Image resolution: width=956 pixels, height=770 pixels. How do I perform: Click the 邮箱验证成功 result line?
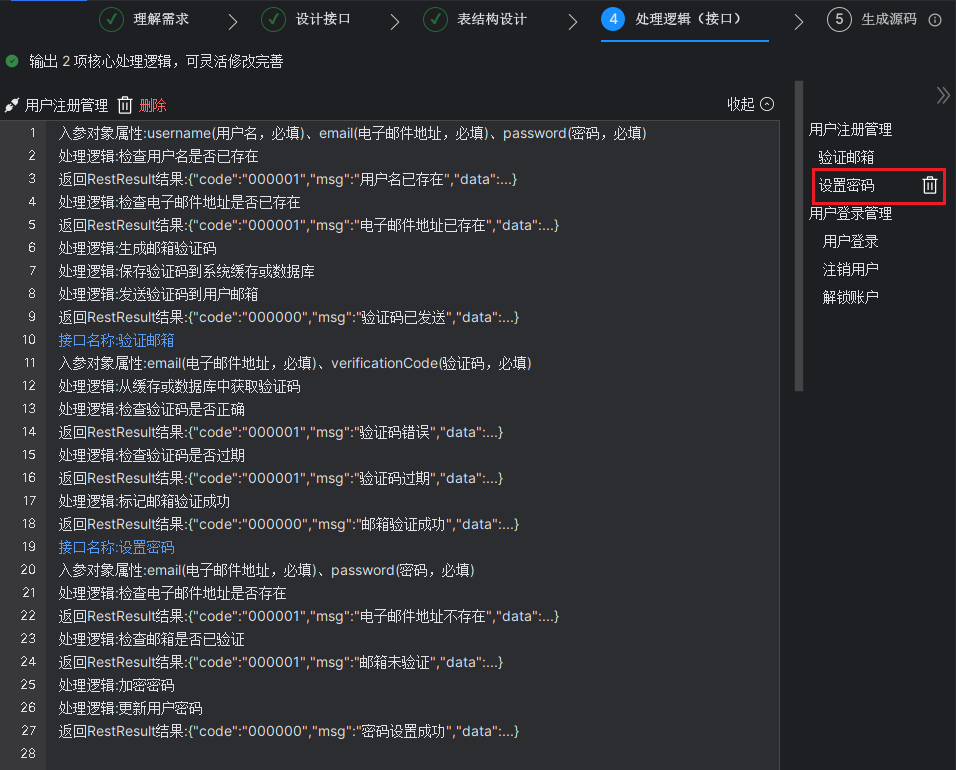tap(288, 524)
